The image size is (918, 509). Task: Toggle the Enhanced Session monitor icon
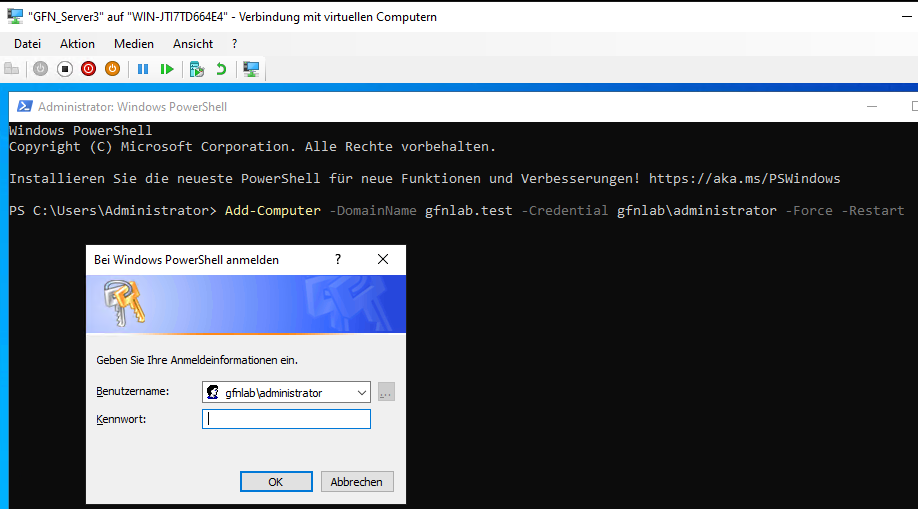point(251,69)
